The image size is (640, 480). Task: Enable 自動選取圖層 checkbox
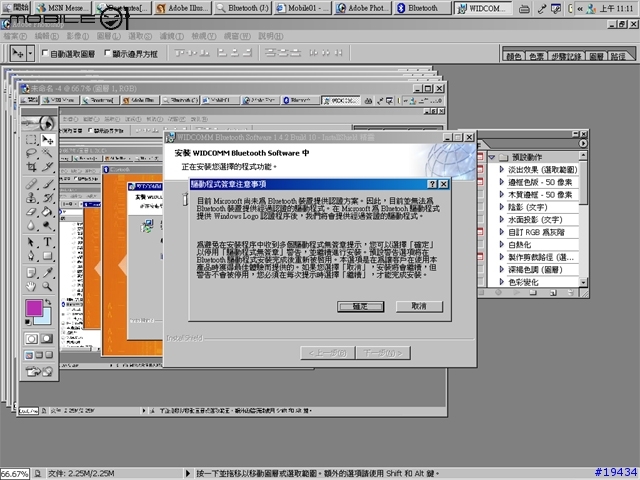[45, 53]
